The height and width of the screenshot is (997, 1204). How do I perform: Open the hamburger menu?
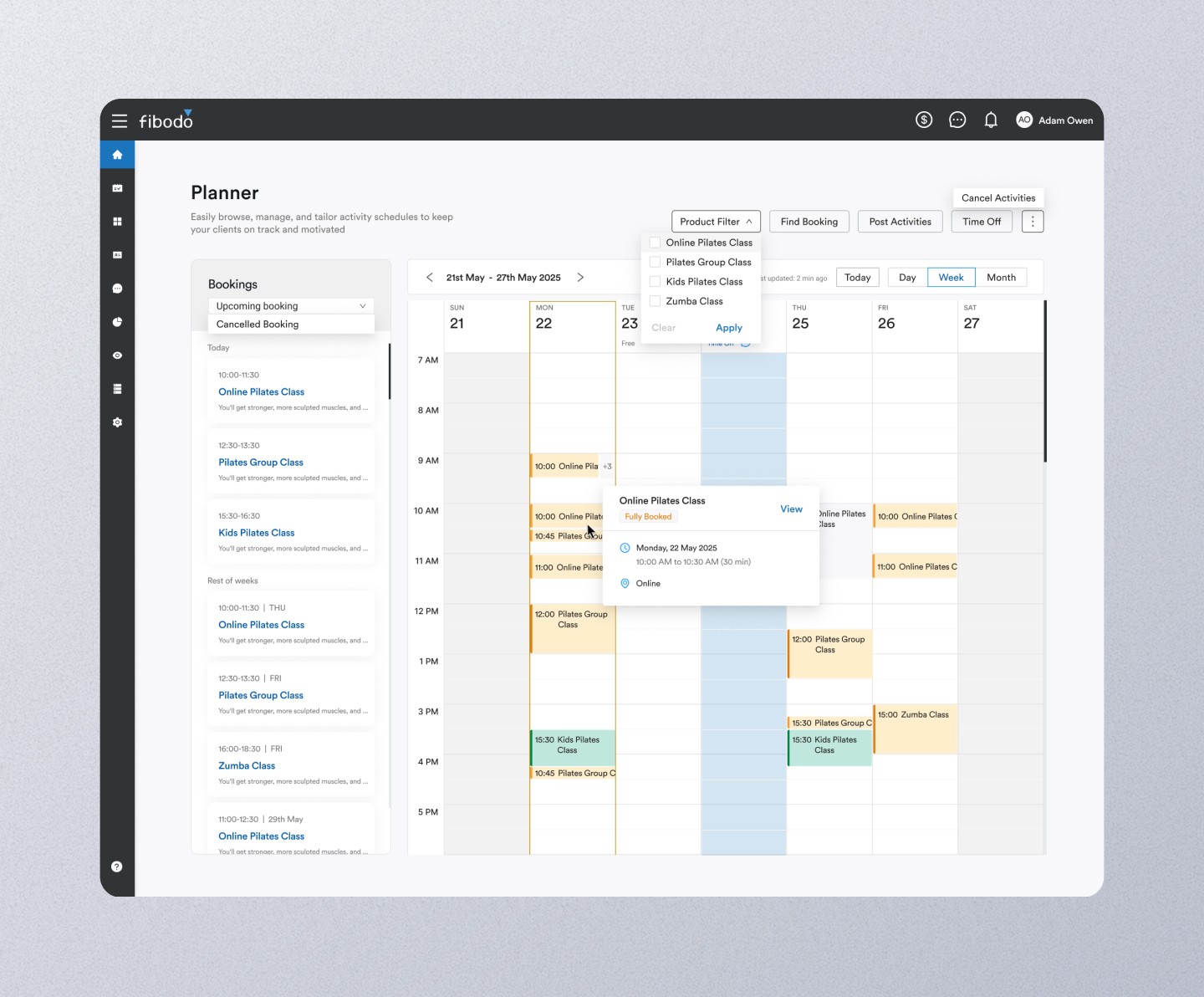coord(120,120)
